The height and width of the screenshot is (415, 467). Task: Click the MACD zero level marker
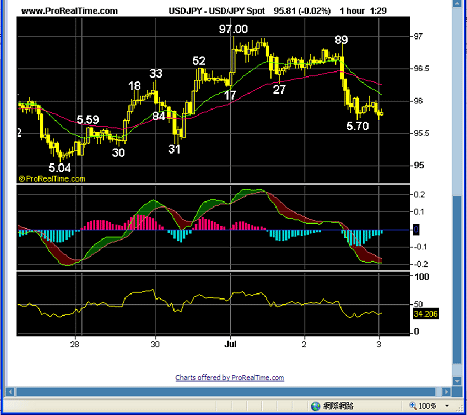pyautogui.click(x=416, y=229)
